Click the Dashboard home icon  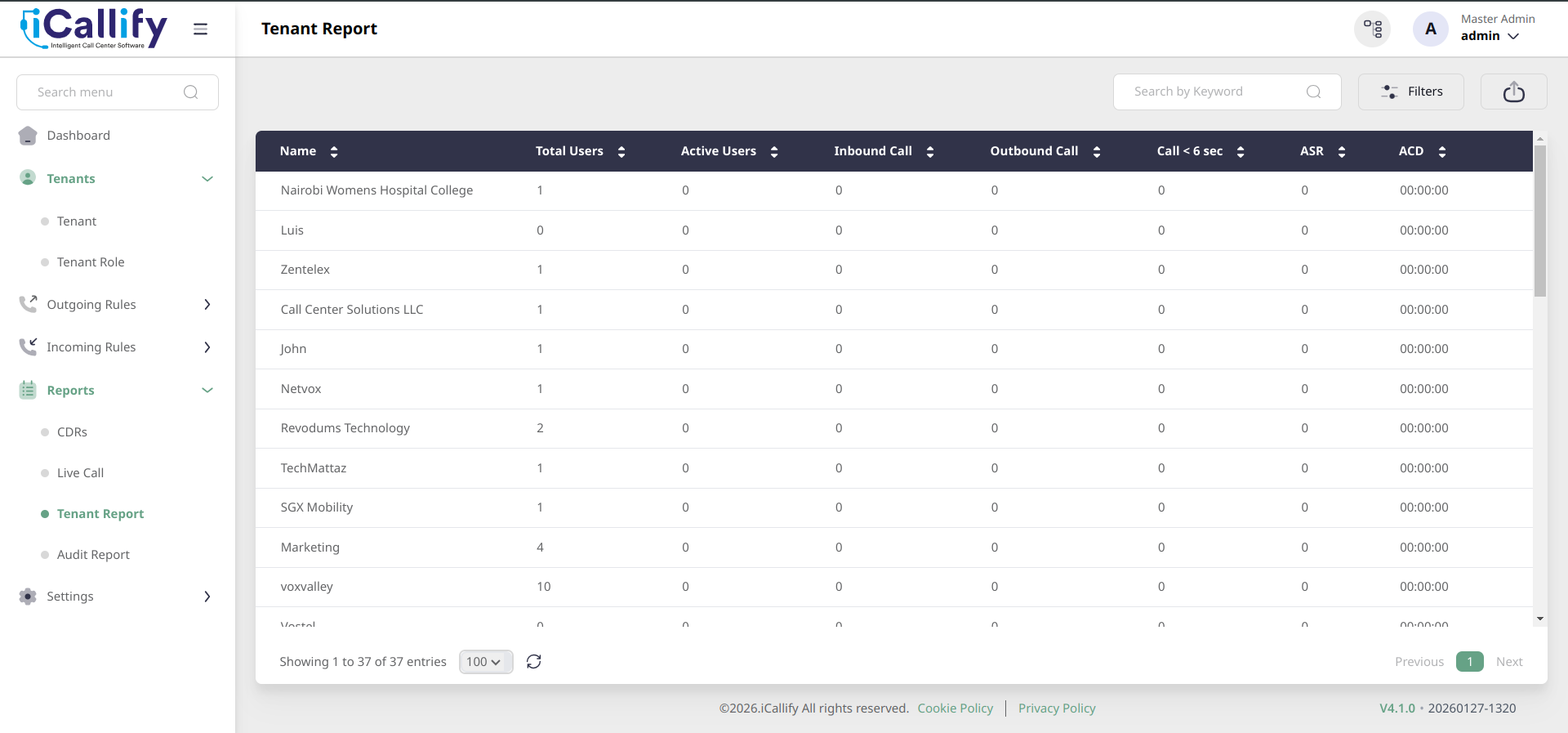point(28,136)
